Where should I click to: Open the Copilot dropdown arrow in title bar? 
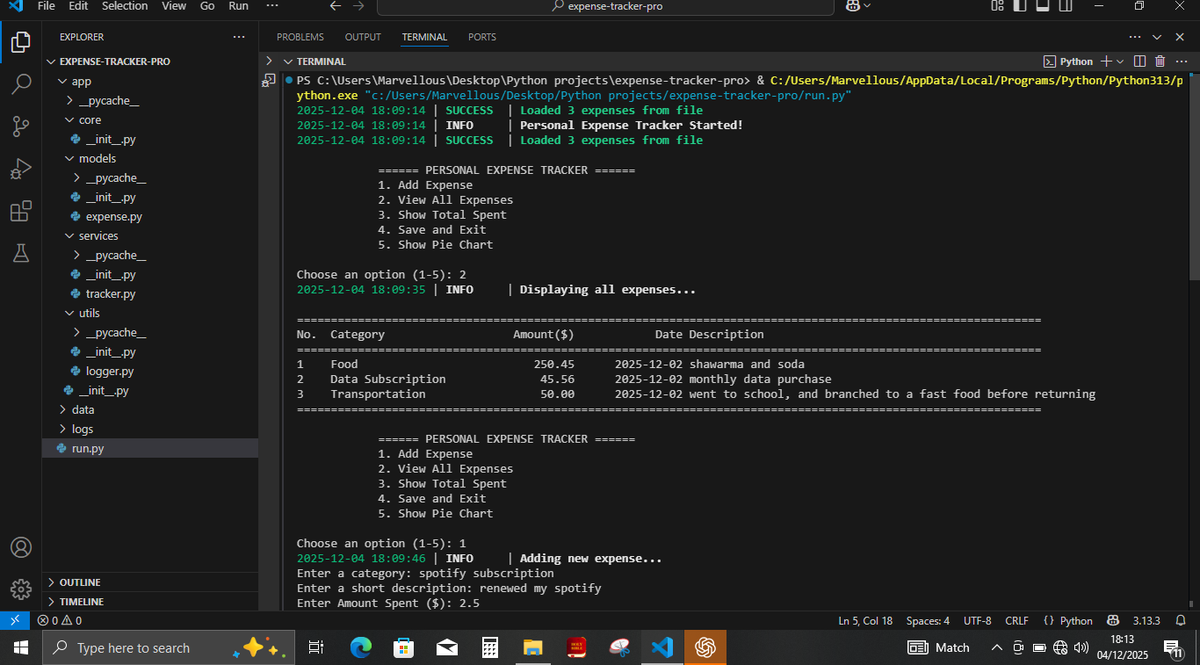866,6
